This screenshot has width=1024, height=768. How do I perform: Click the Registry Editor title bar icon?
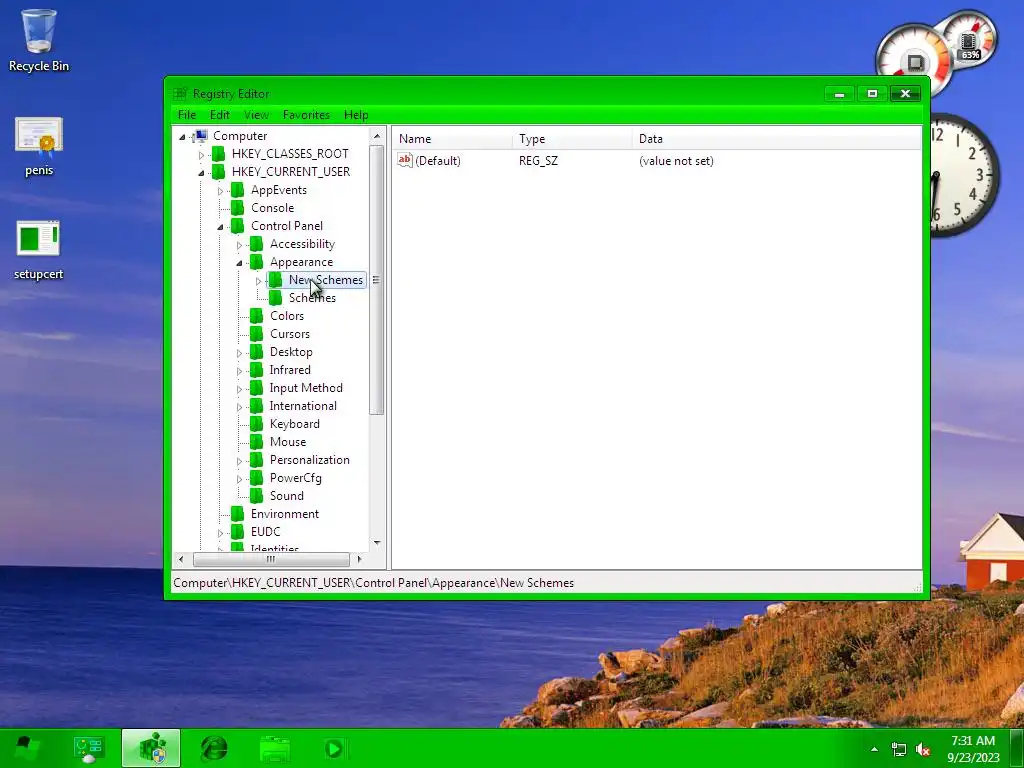[x=180, y=93]
